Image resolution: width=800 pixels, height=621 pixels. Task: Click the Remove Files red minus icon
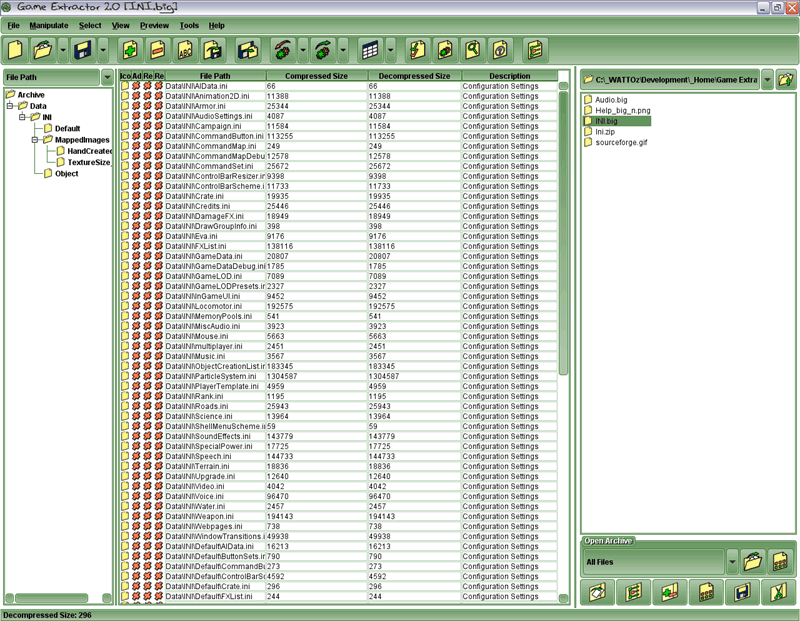pos(157,49)
